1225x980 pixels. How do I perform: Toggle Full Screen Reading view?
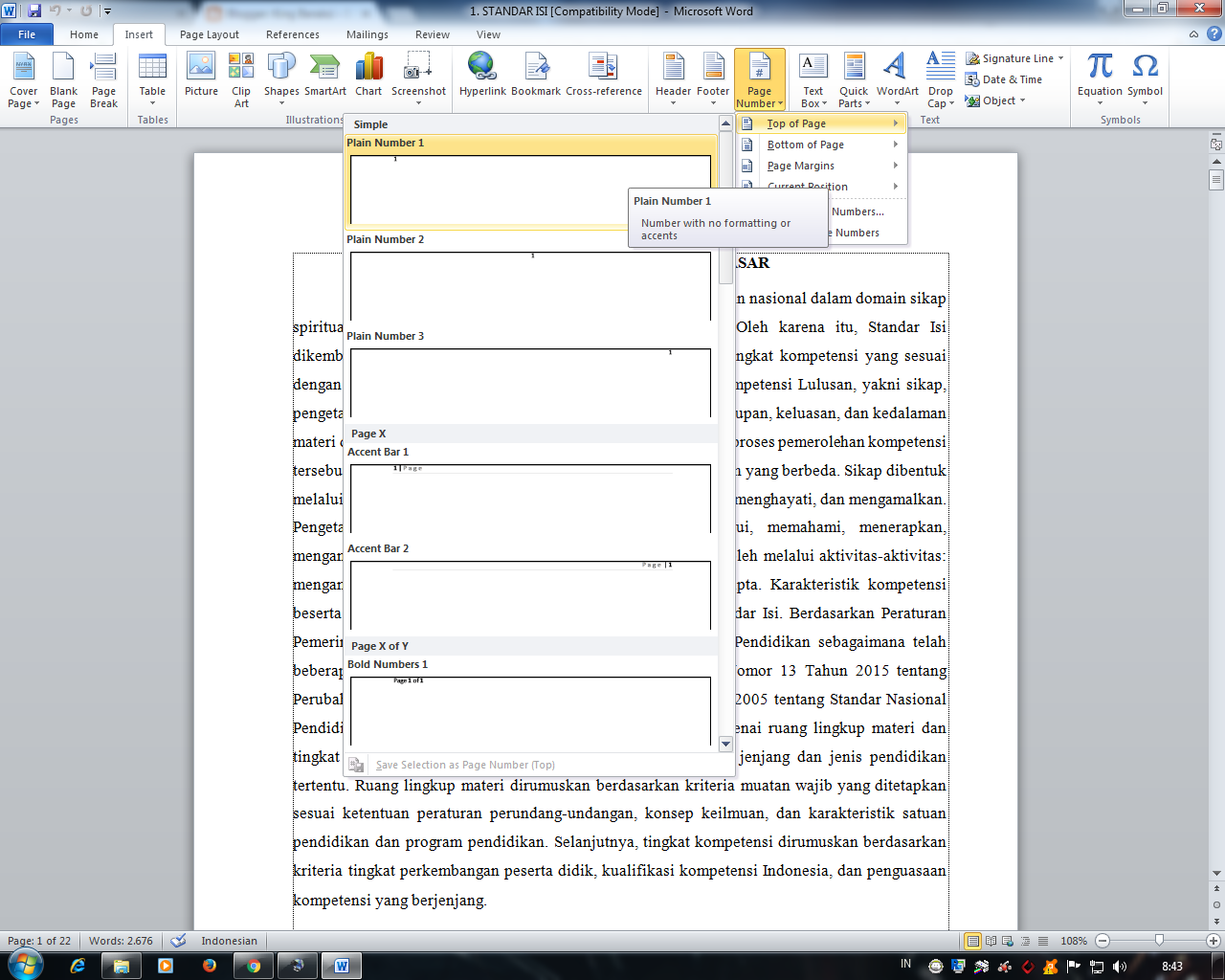pos(992,941)
